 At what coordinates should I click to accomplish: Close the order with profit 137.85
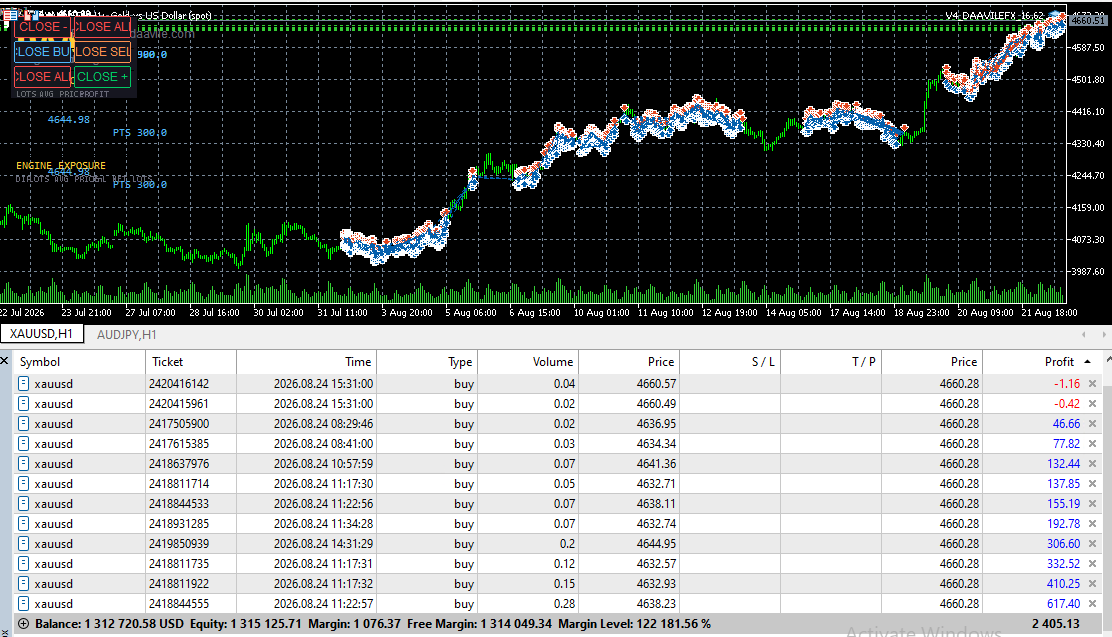coord(1092,484)
